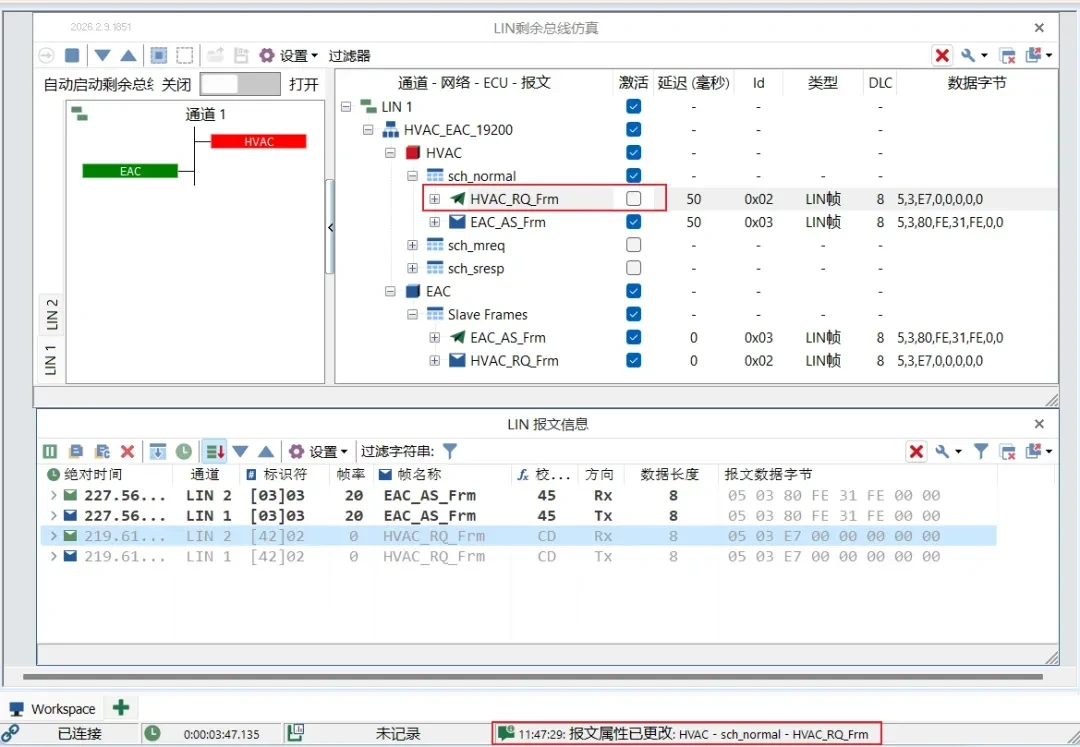This screenshot has height=747, width=1080.
Task: Click the HVAC red node block in topology view
Action: tap(259, 141)
